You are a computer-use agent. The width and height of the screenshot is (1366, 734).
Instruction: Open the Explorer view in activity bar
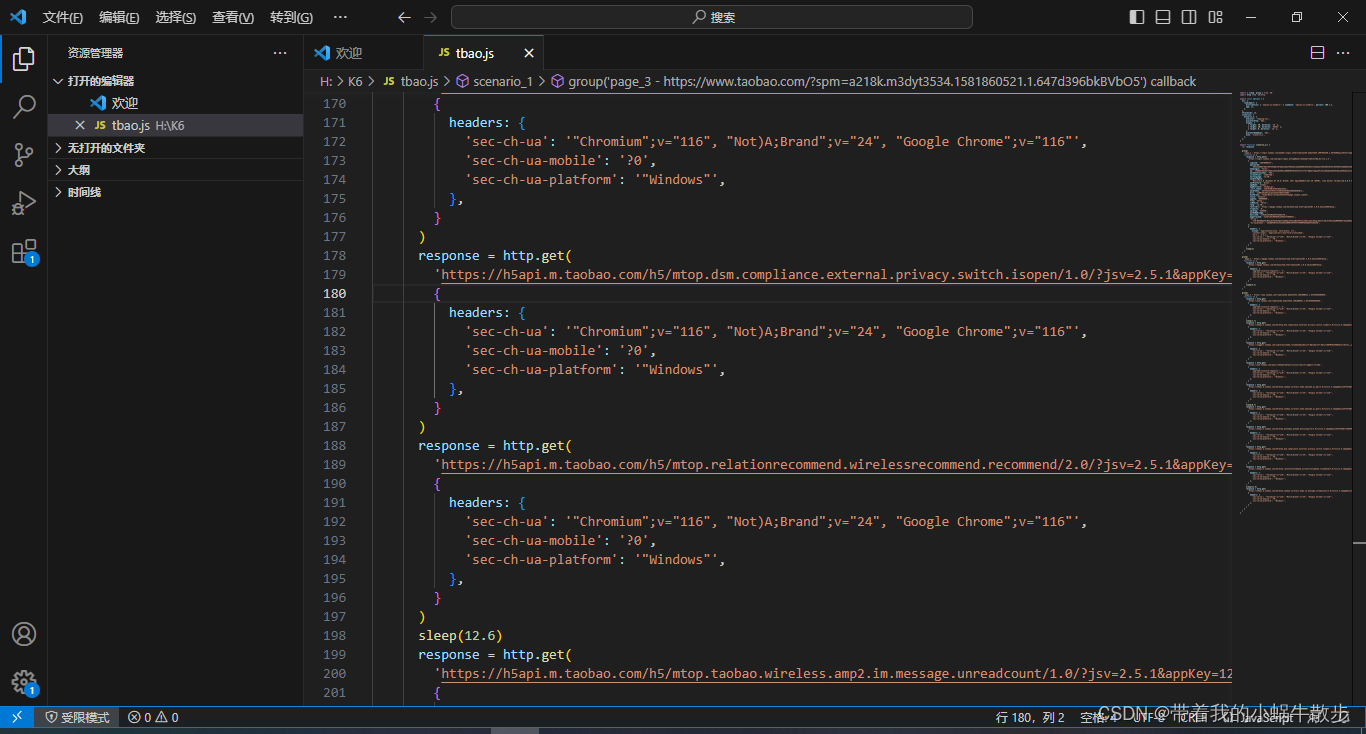24,60
